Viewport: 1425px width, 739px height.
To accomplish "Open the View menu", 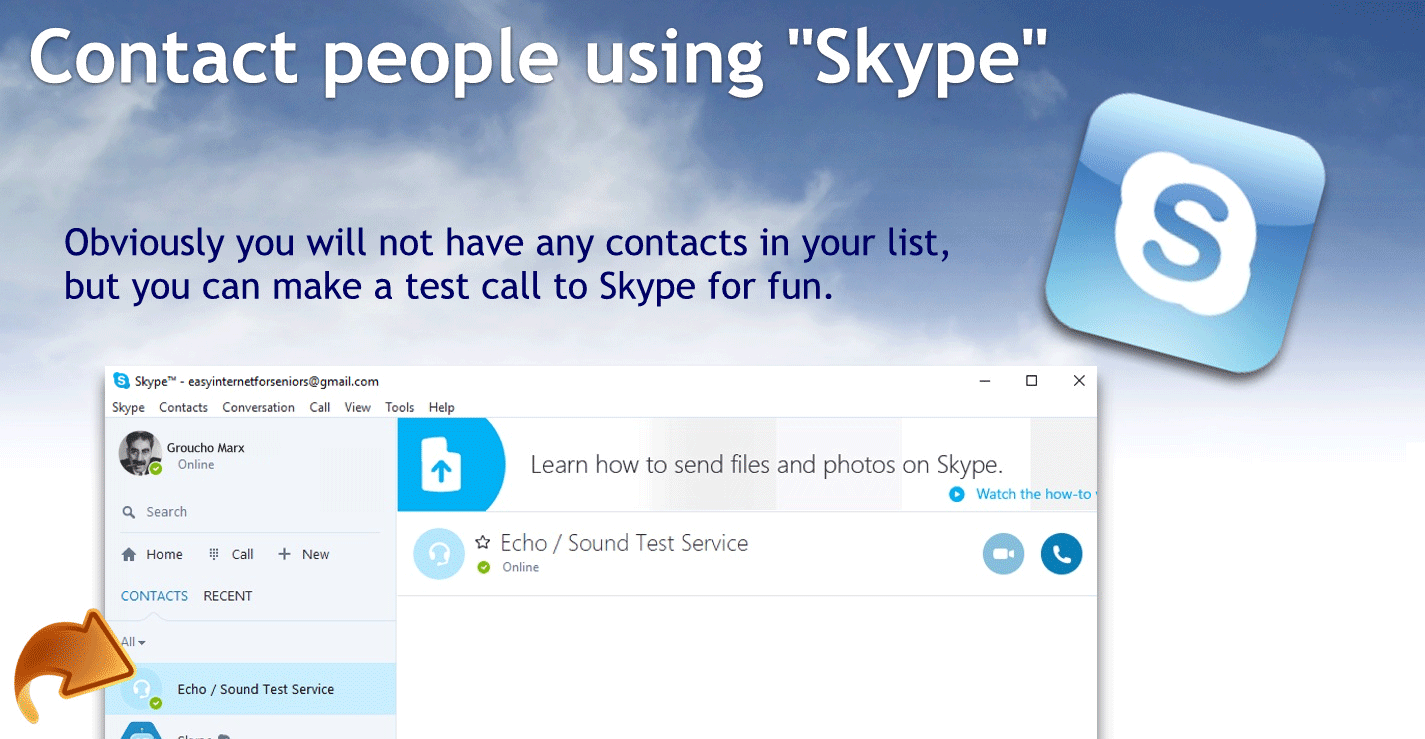I will [x=357, y=407].
